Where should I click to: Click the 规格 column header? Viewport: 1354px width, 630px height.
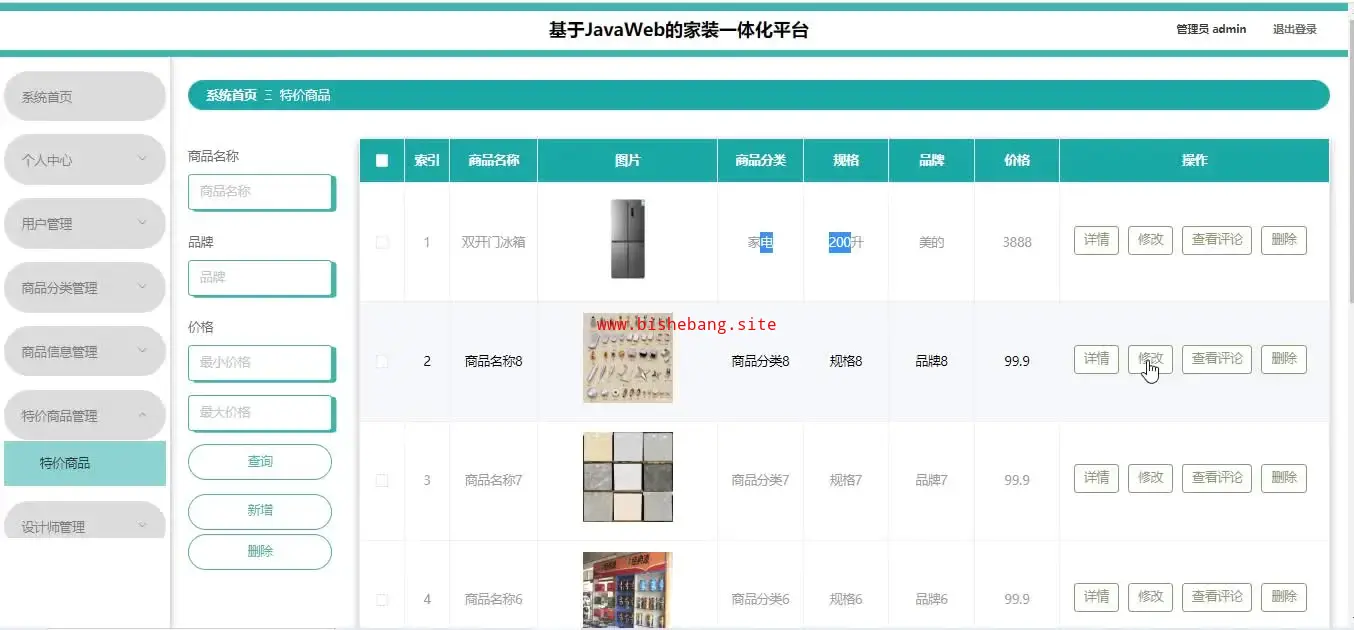[846, 160]
